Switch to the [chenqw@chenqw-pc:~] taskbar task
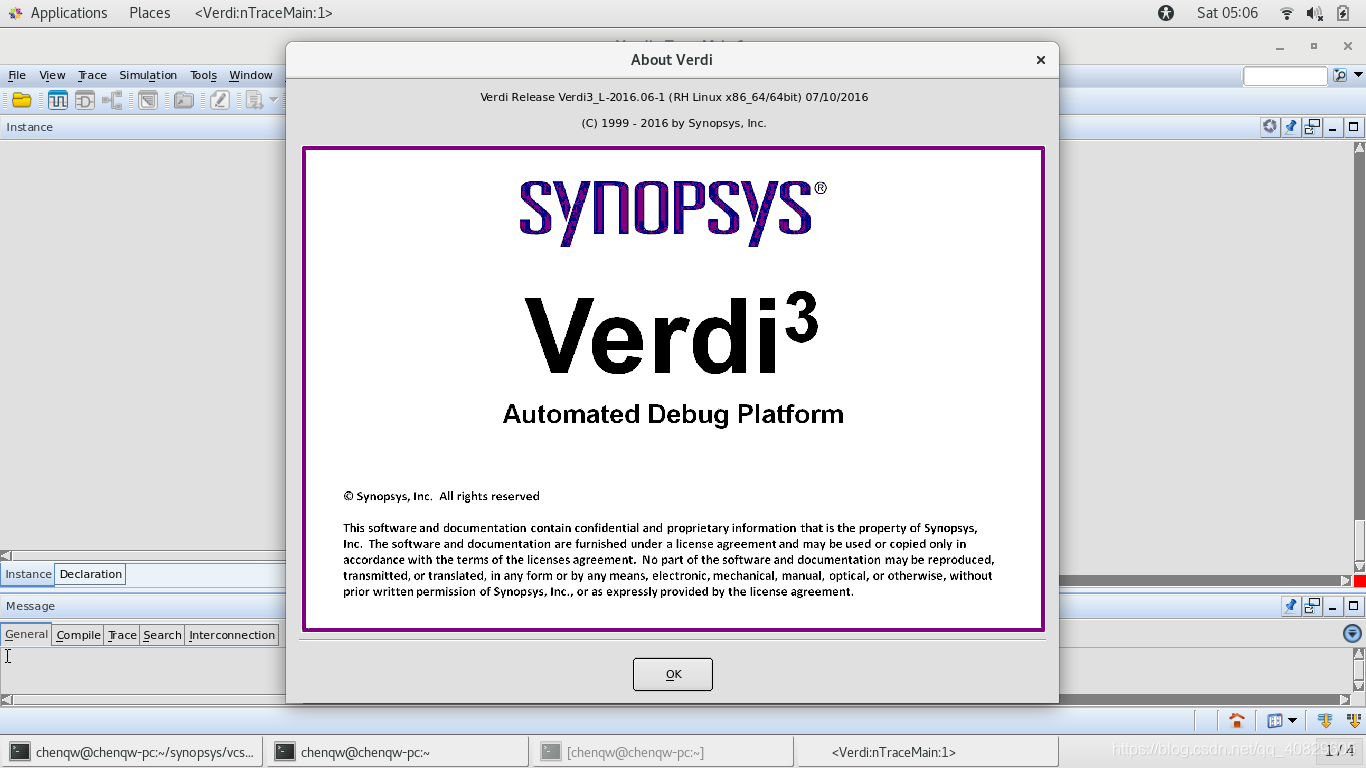The image size is (1366, 768). pos(664,752)
